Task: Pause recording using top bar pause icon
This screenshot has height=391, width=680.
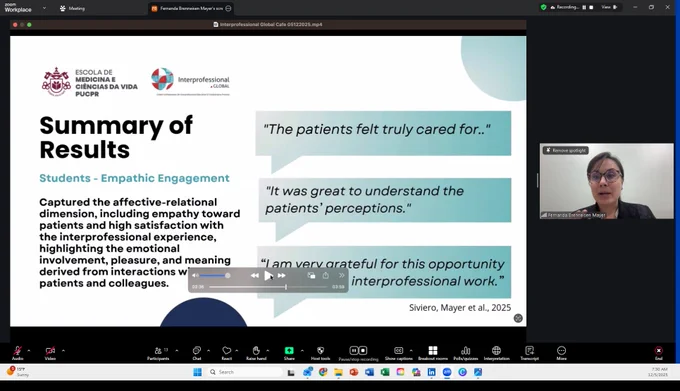Action: point(584,7)
